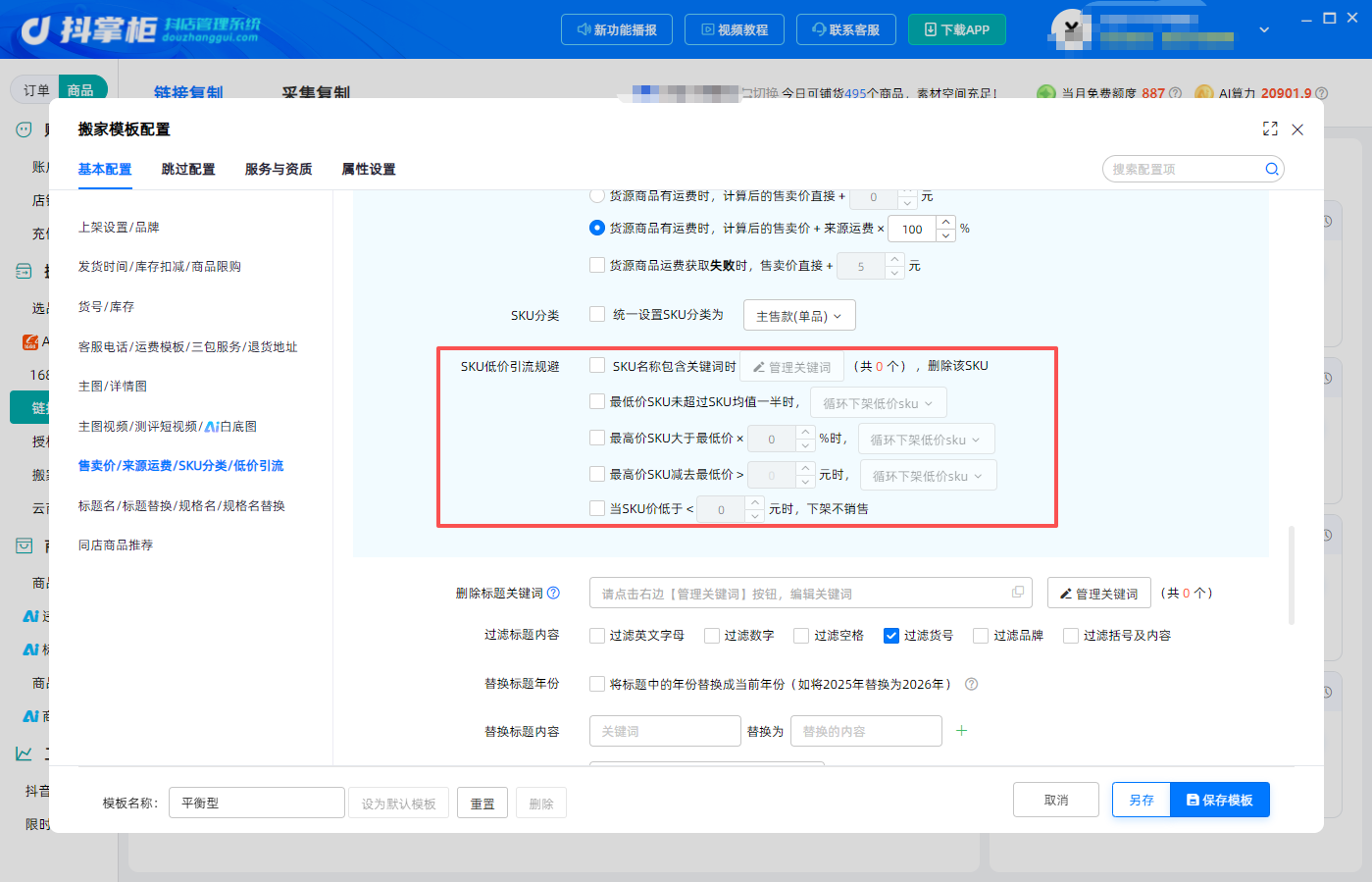Open dropdown in 最高价SKU大于最低价 row
Viewport: 1372px width, 882px height.
tap(926, 440)
